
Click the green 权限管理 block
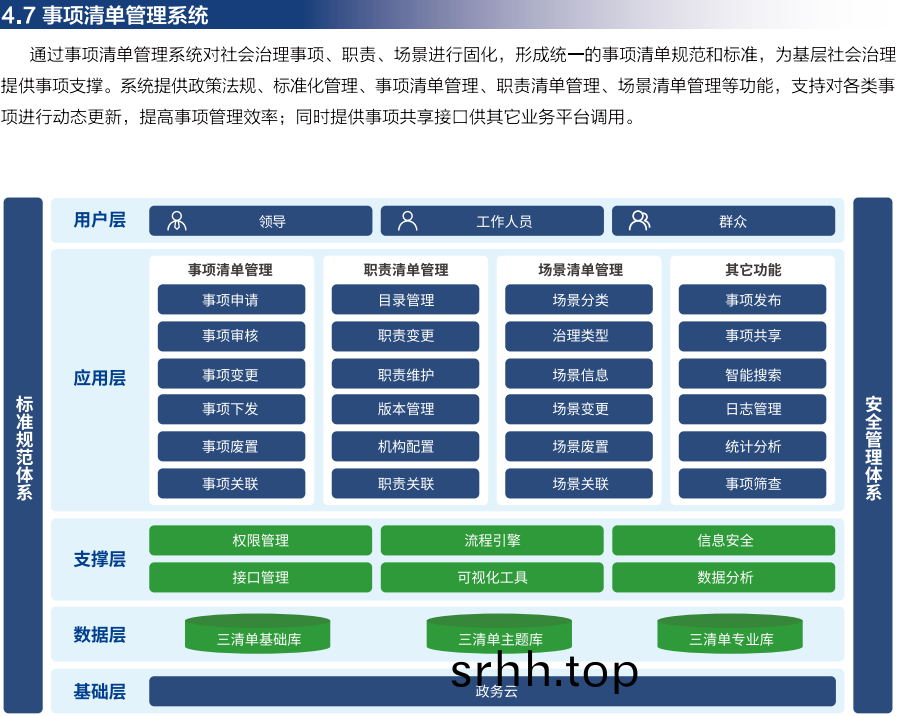click(x=260, y=540)
